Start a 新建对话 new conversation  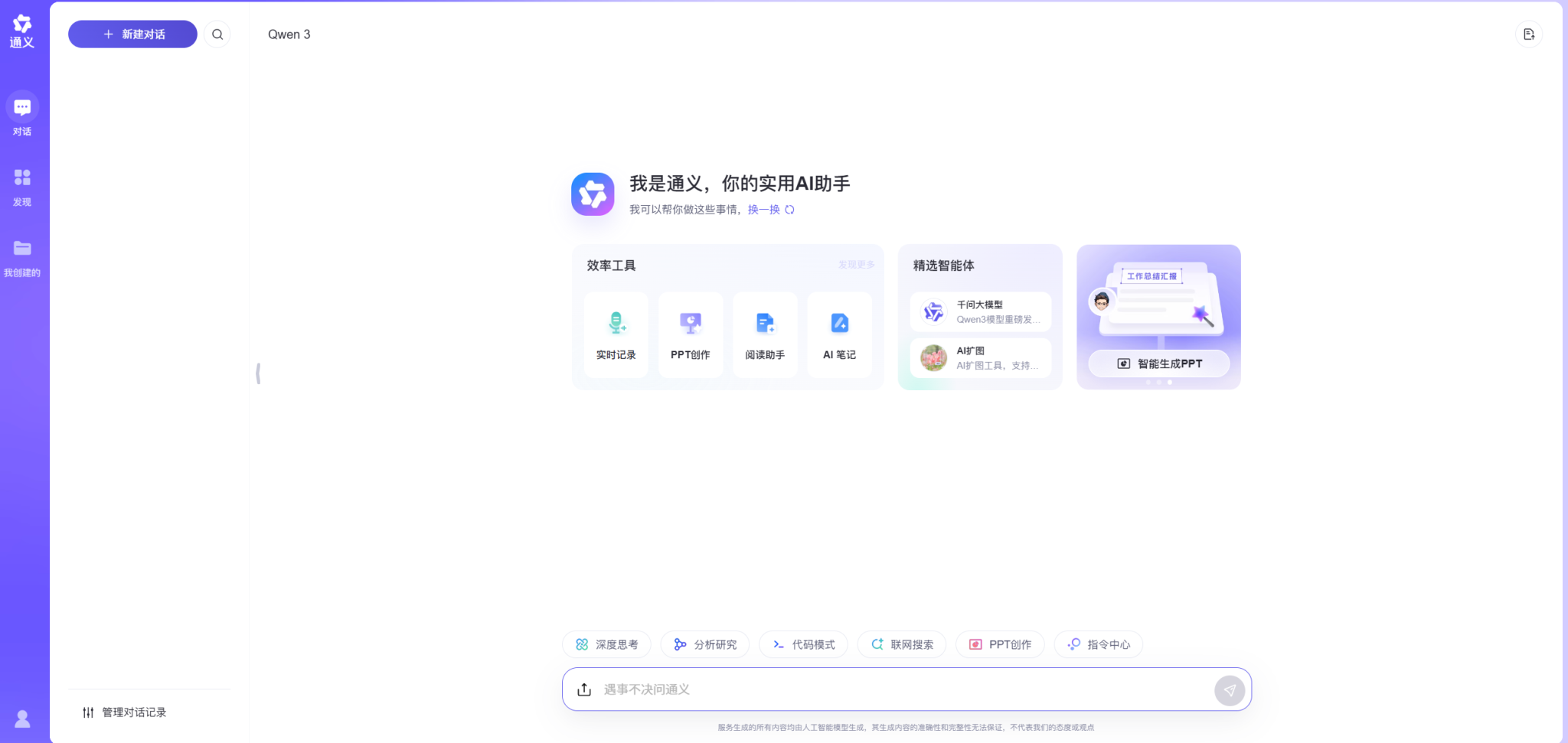coord(132,34)
